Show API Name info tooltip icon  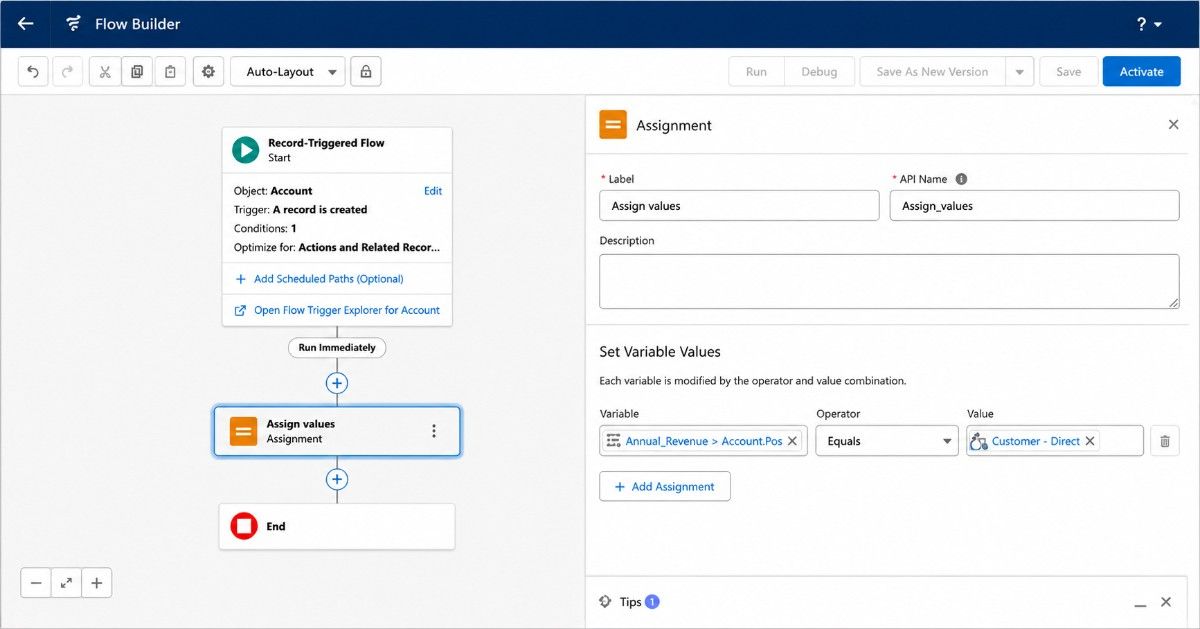coord(961,179)
